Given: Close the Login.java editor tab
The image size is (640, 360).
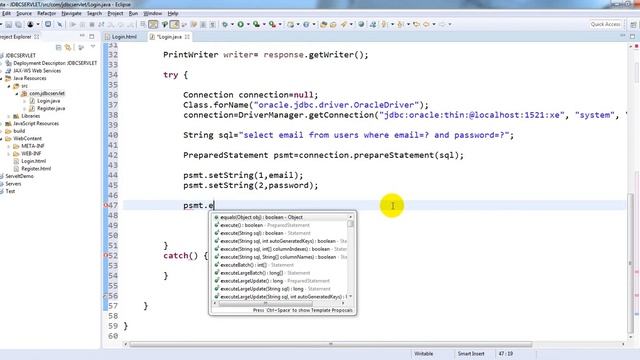Looking at the screenshot, I should [x=187, y=37].
